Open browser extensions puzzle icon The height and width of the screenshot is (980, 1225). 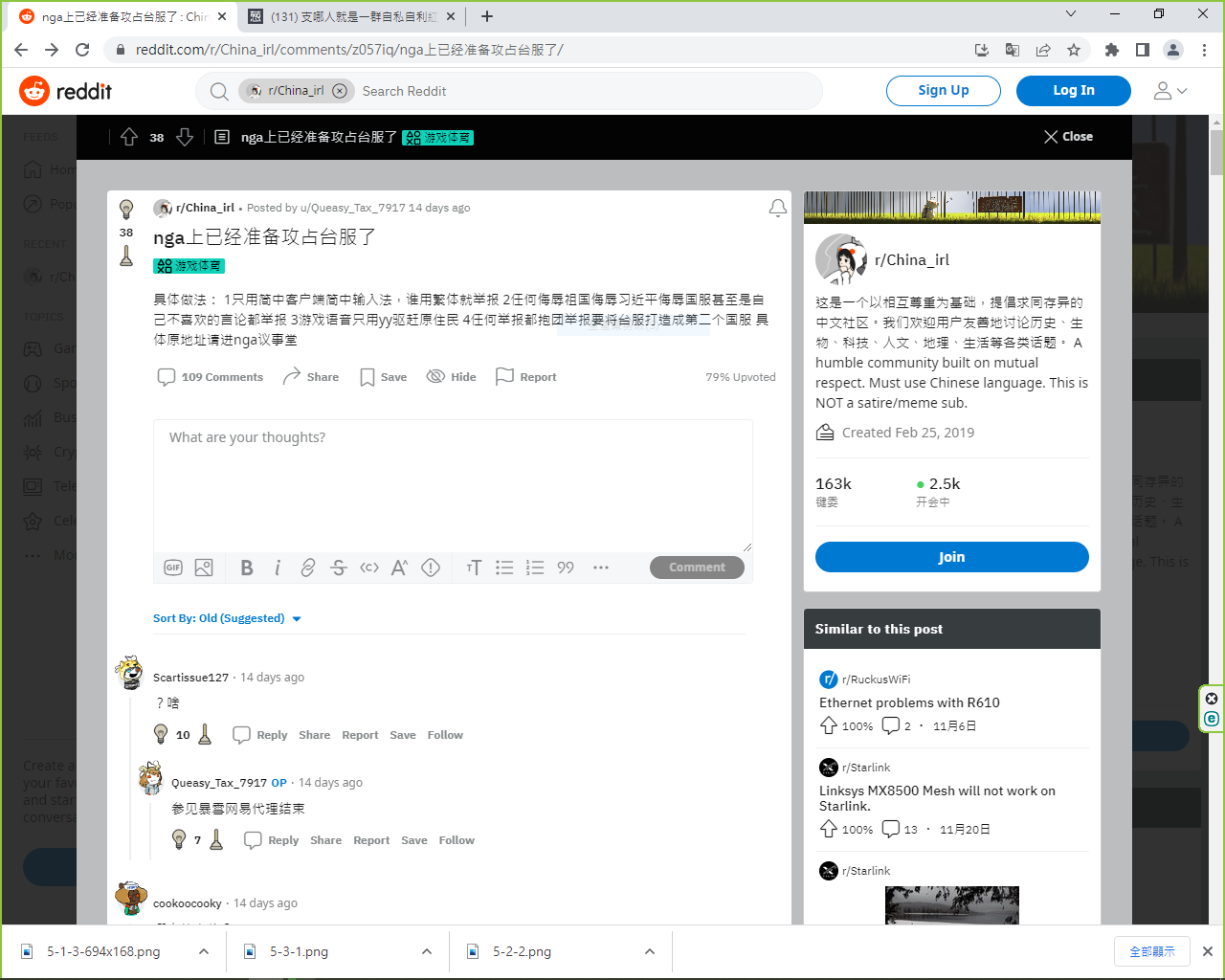coord(1112,50)
